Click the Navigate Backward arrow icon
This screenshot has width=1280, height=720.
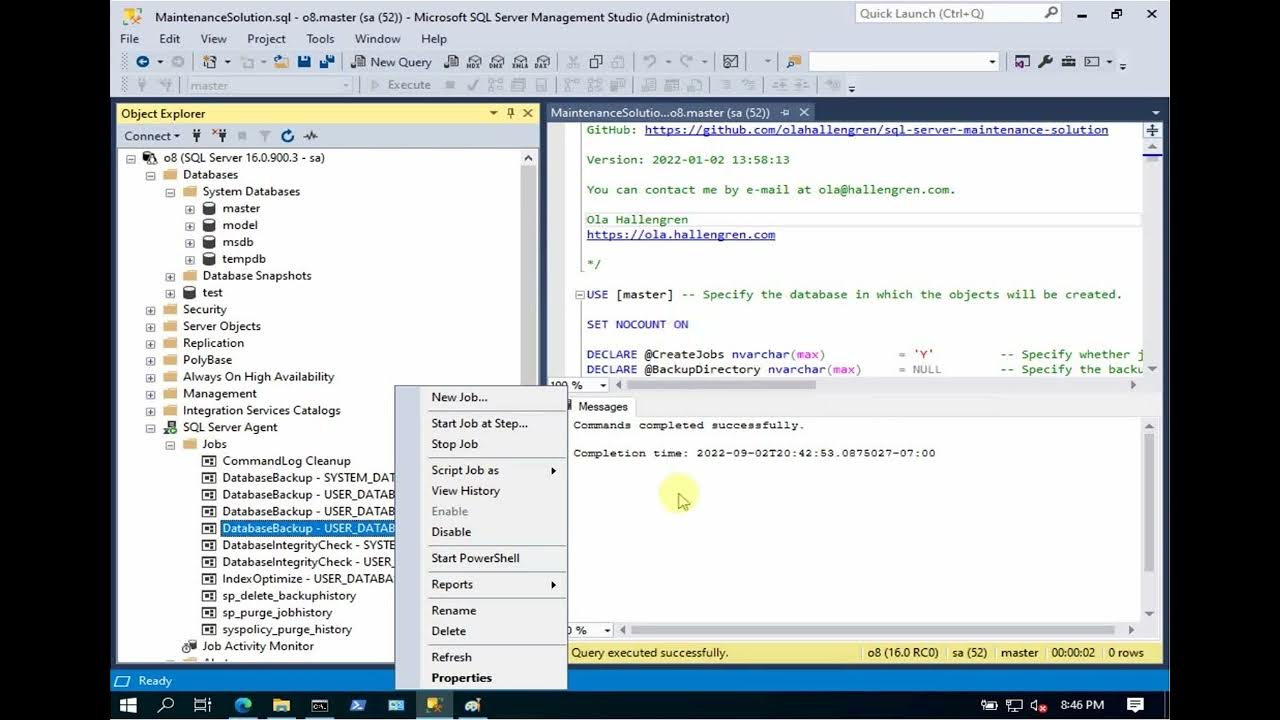click(x=143, y=62)
